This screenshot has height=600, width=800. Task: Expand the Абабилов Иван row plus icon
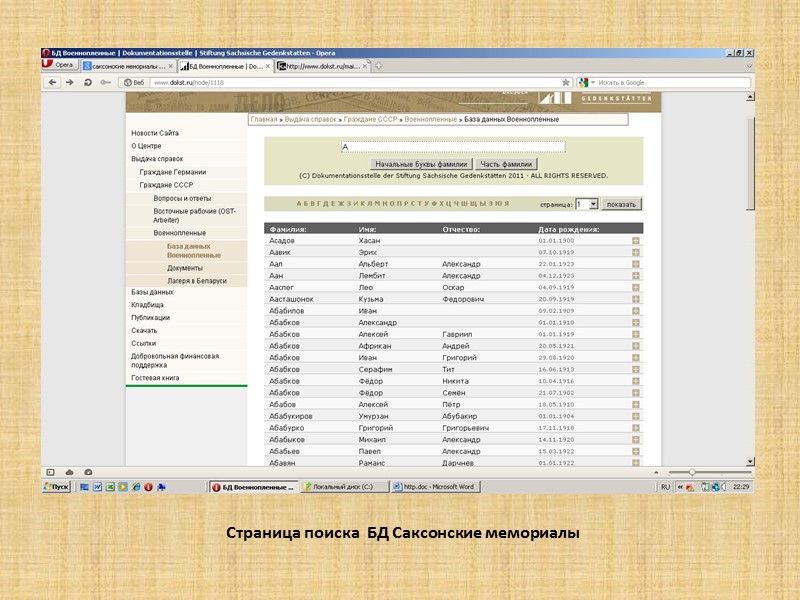[636, 311]
